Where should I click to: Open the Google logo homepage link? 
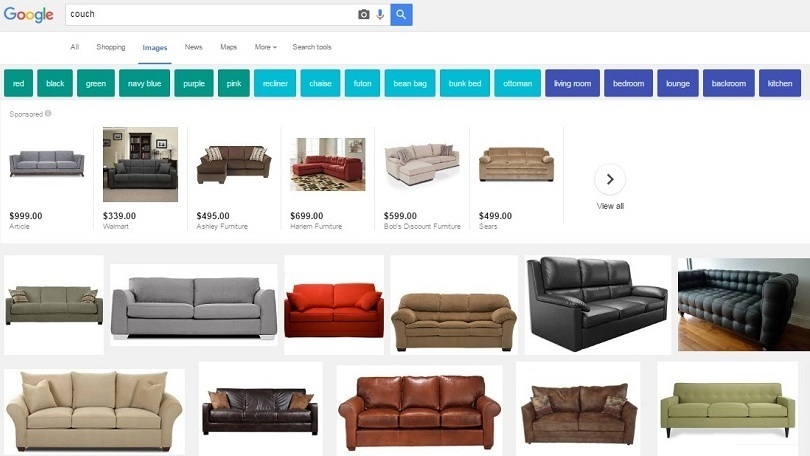28,14
